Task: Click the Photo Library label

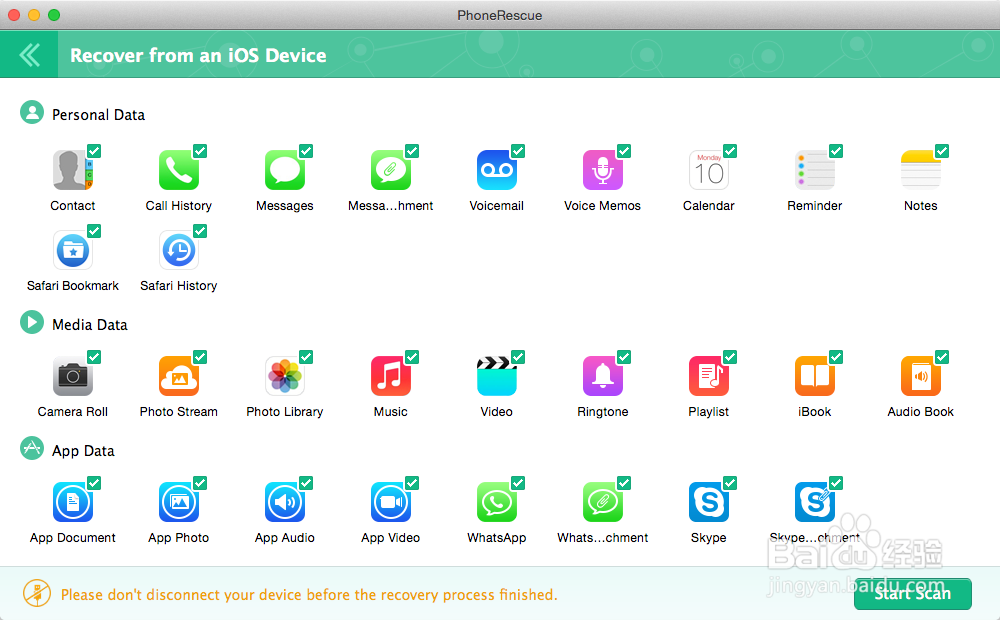Action: point(284,412)
